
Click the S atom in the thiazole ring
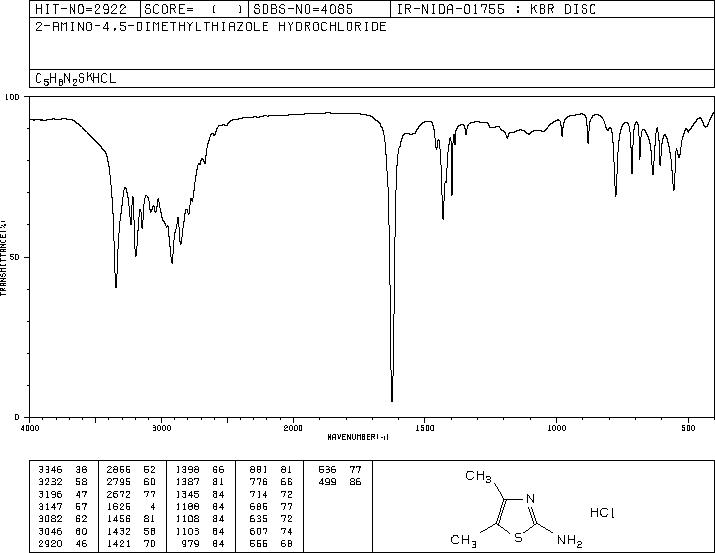(518, 538)
